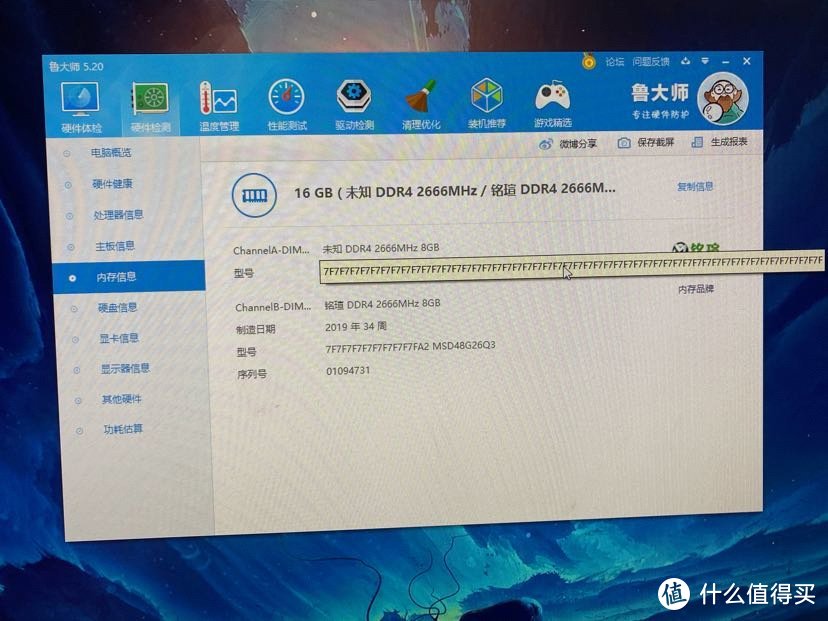Click 保存截屏 save screenshot
Screen dimensions: 828x621
click(x=646, y=143)
